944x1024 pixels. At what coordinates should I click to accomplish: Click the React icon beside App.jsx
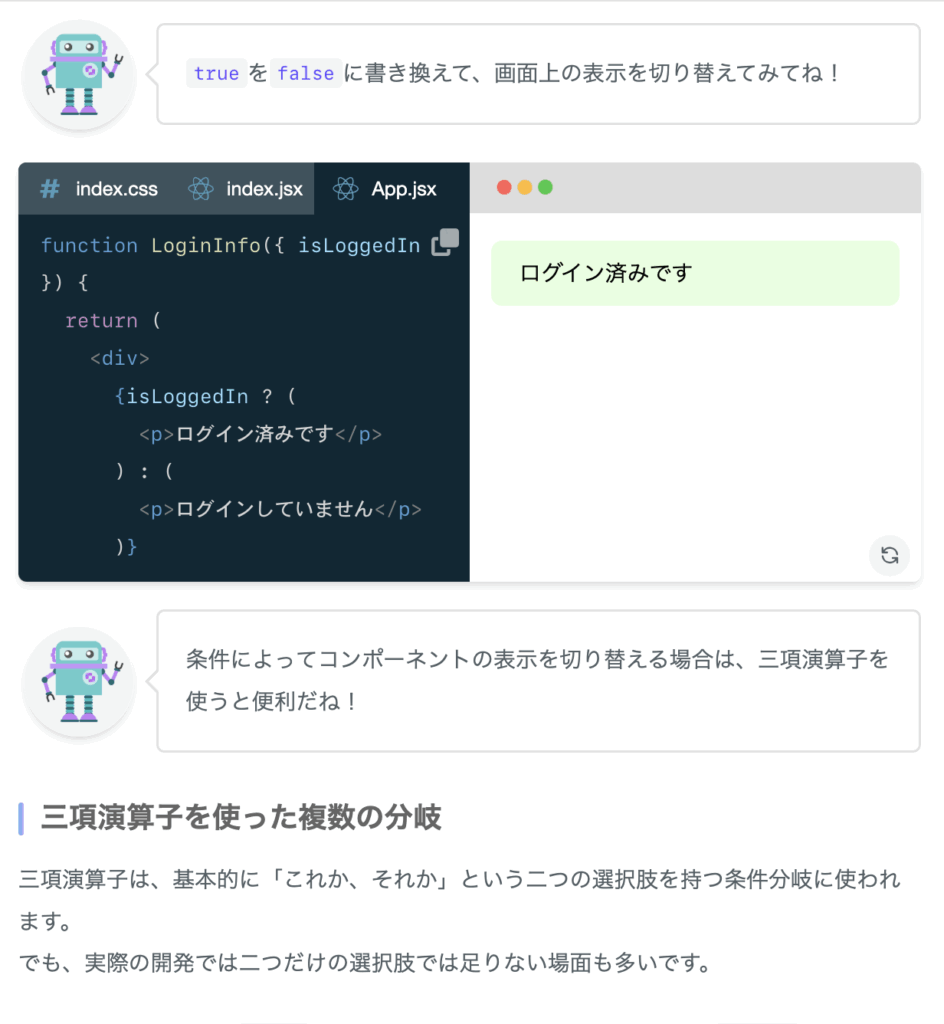click(x=345, y=189)
